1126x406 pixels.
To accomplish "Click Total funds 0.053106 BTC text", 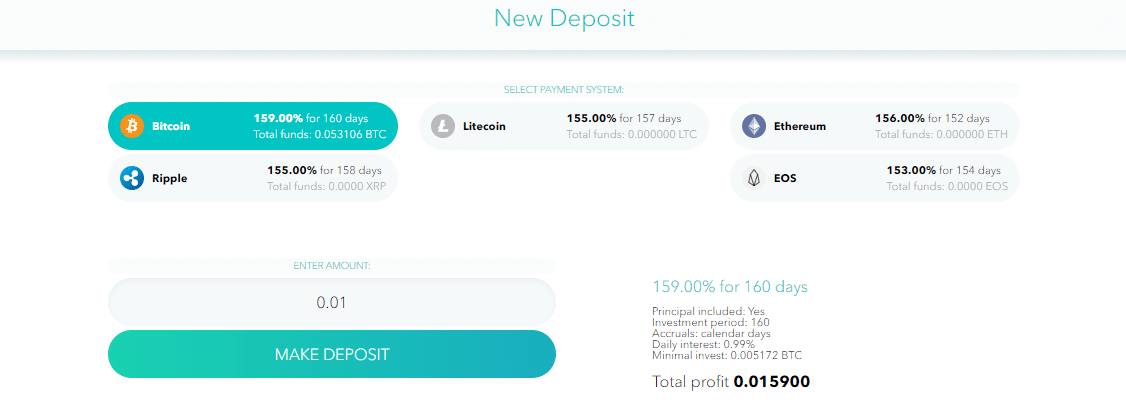I will pos(320,134).
